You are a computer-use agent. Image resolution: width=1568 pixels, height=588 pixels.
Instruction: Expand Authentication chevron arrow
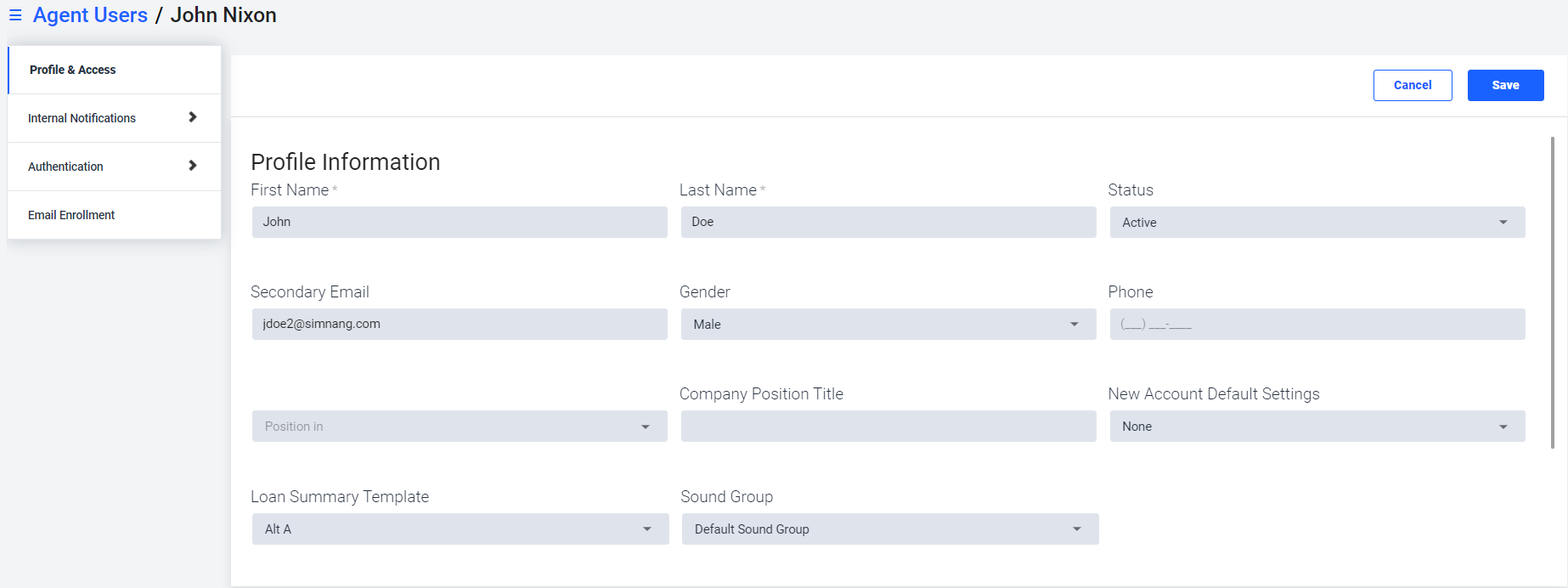[x=193, y=166]
